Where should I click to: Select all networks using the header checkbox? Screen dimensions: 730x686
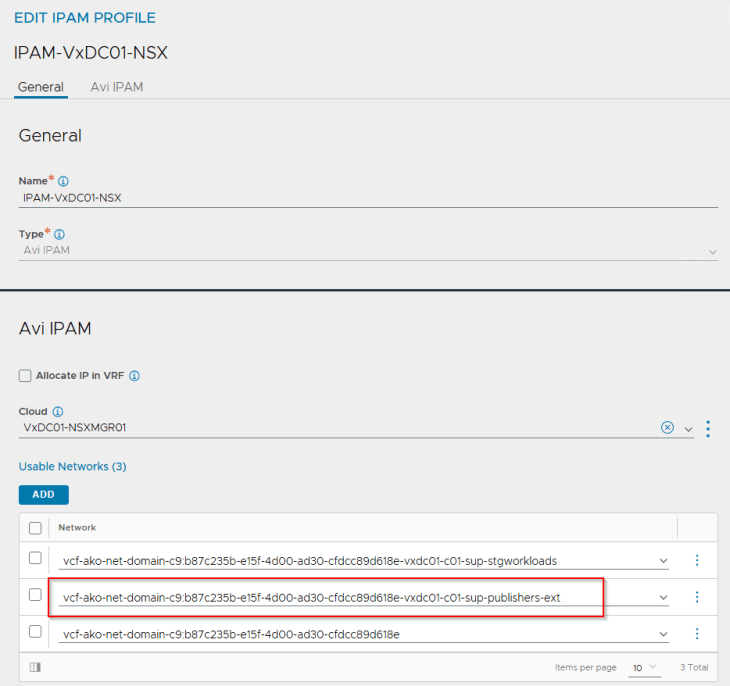pos(35,528)
